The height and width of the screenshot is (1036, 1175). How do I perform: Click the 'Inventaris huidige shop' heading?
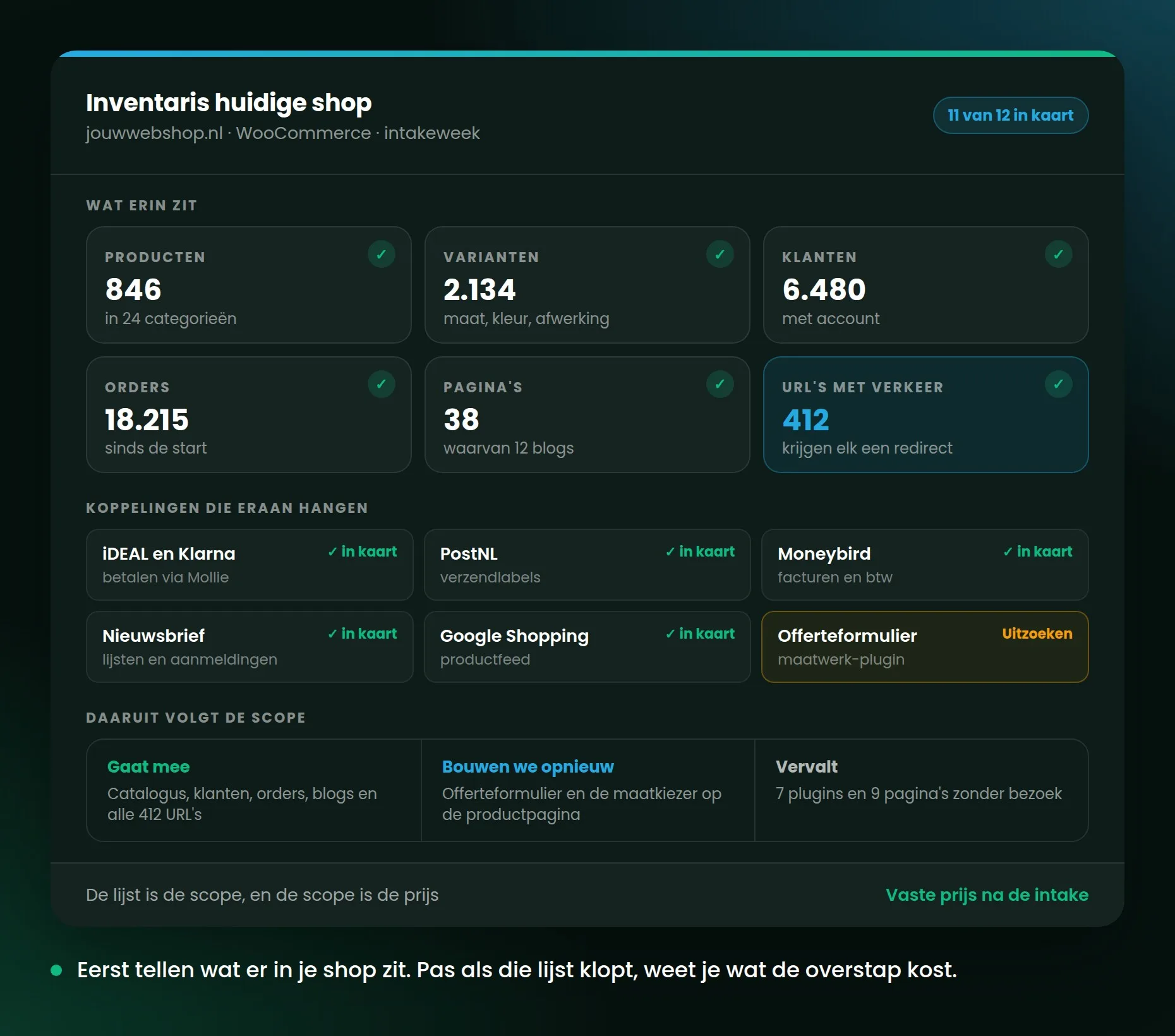pos(229,102)
